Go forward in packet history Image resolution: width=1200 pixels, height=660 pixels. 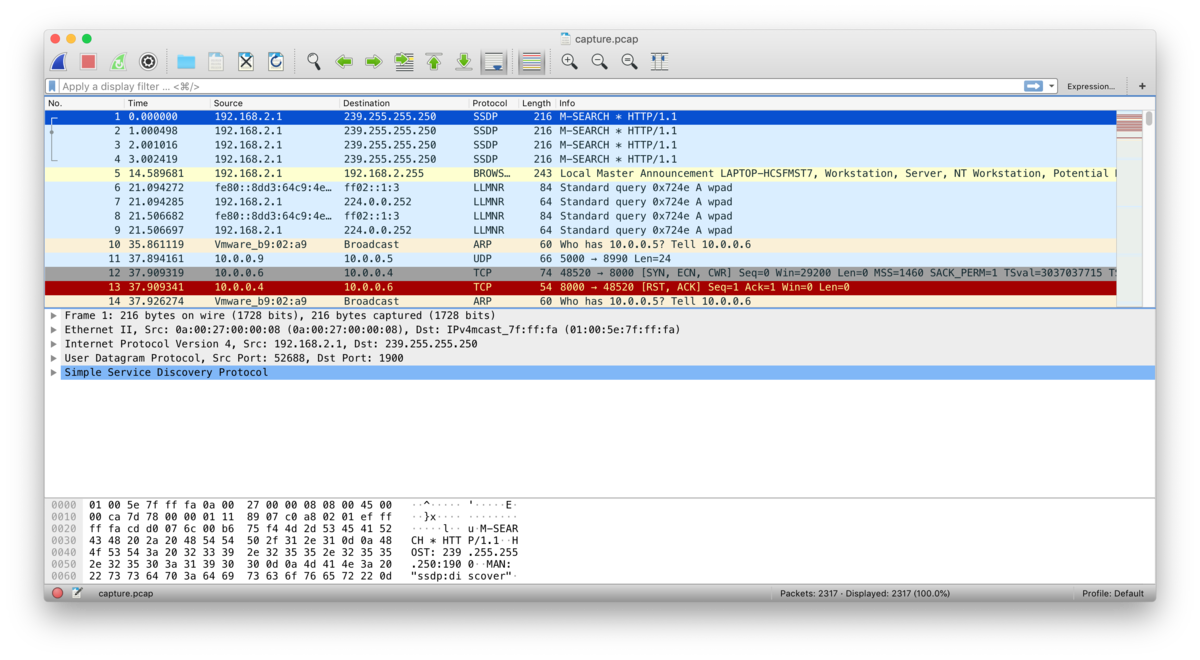[x=374, y=62]
